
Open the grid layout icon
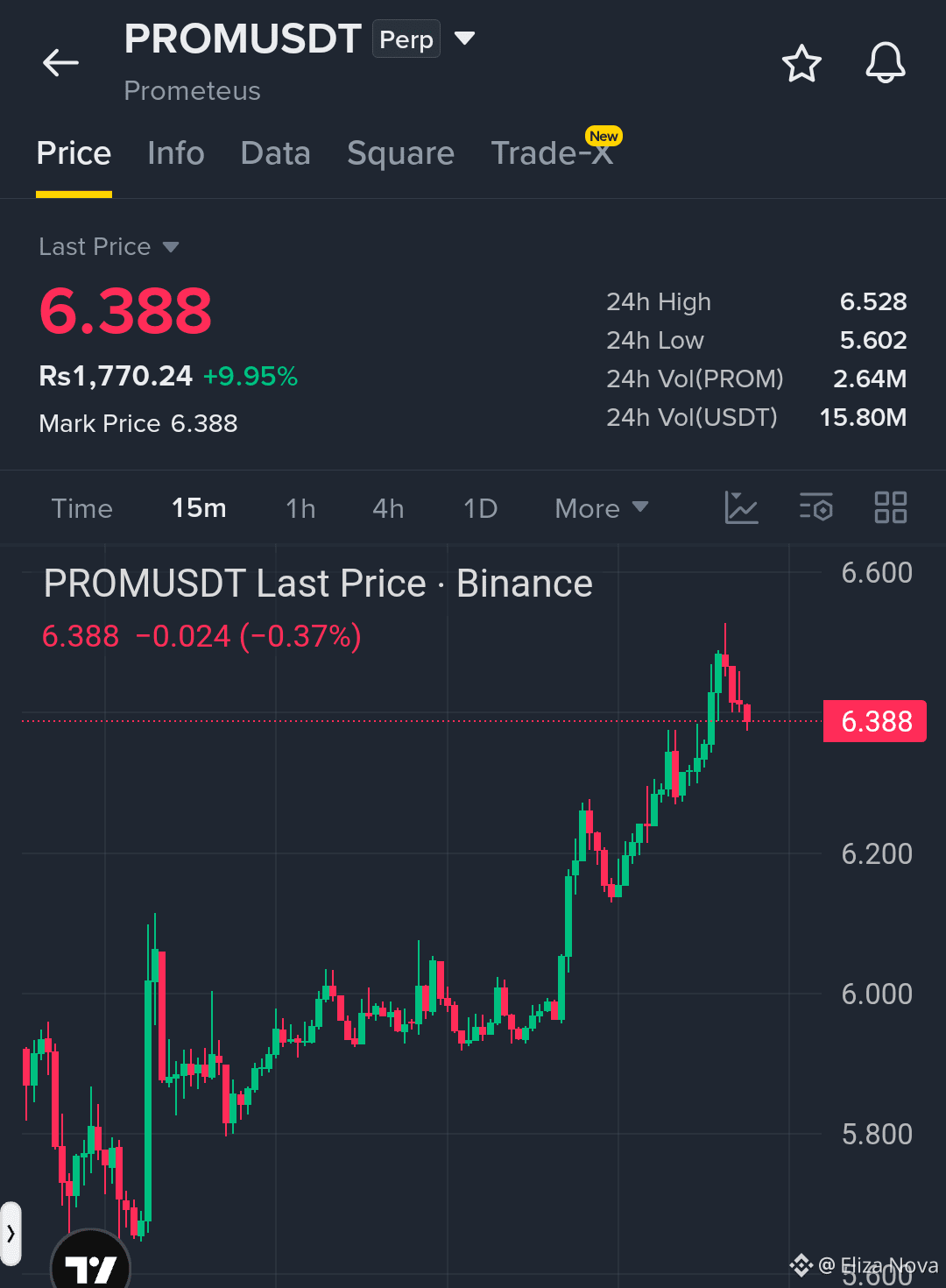coord(891,507)
